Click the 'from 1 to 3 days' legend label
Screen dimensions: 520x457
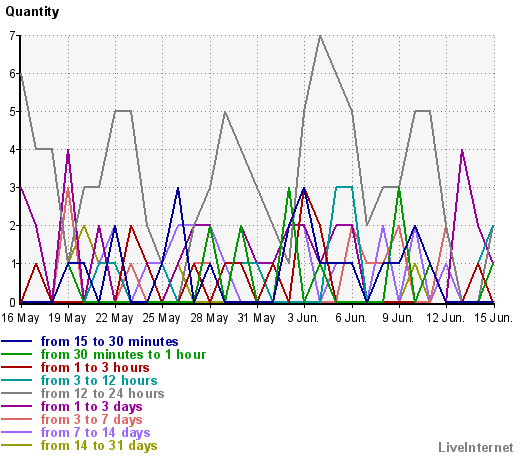tap(91, 407)
